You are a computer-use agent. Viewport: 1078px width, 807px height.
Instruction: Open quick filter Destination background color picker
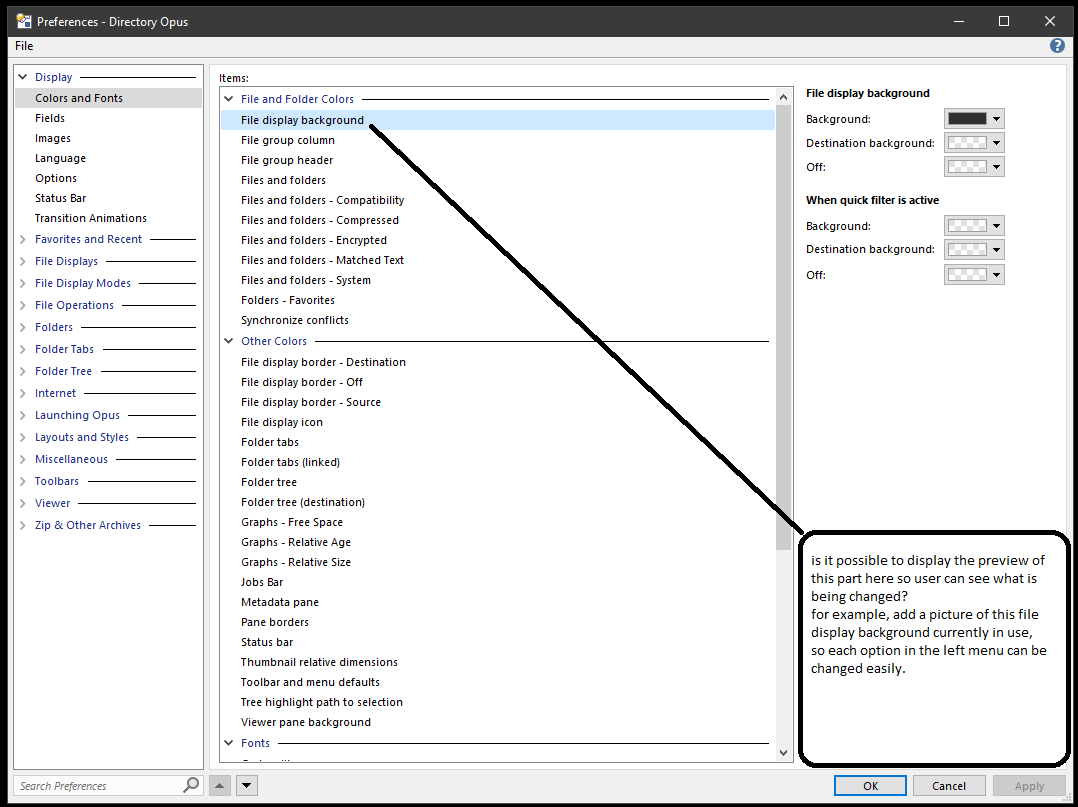click(974, 250)
